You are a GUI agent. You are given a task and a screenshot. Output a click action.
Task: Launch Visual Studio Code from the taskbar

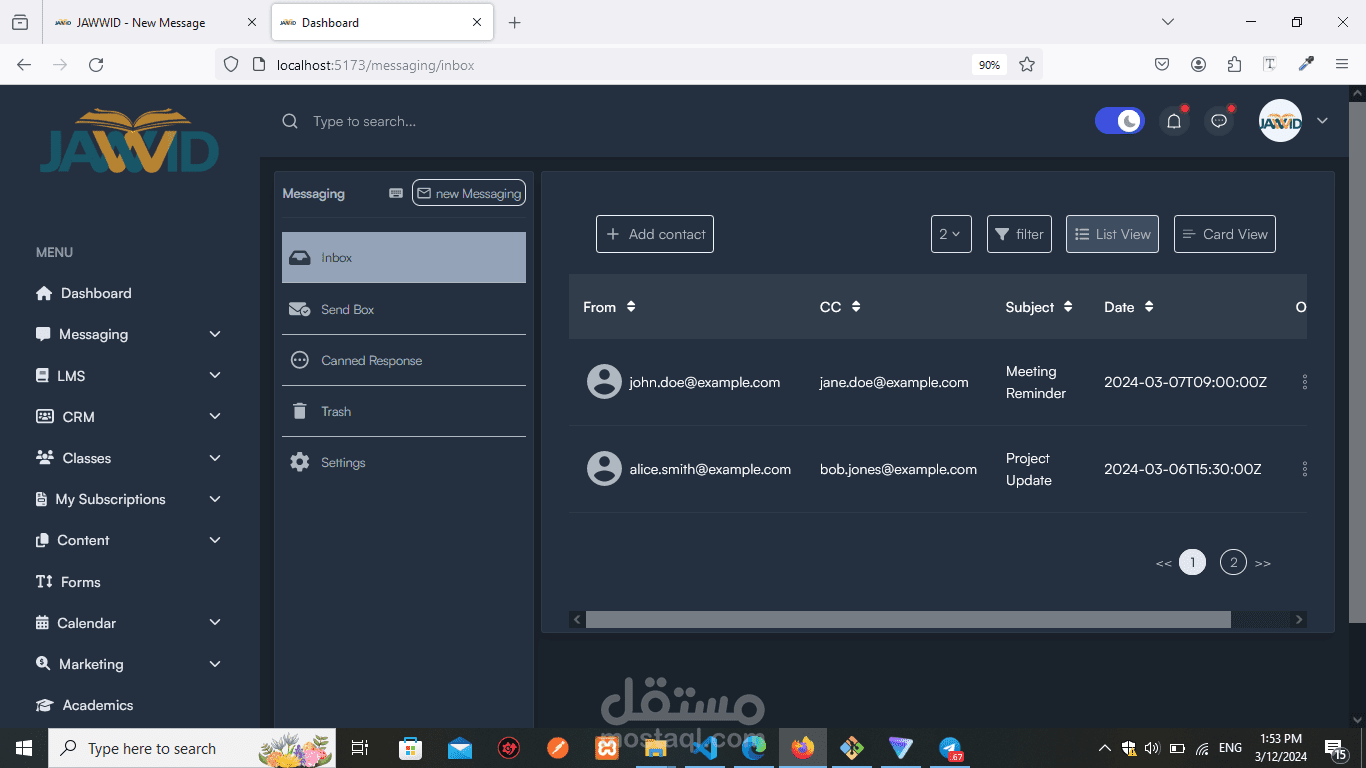point(704,748)
